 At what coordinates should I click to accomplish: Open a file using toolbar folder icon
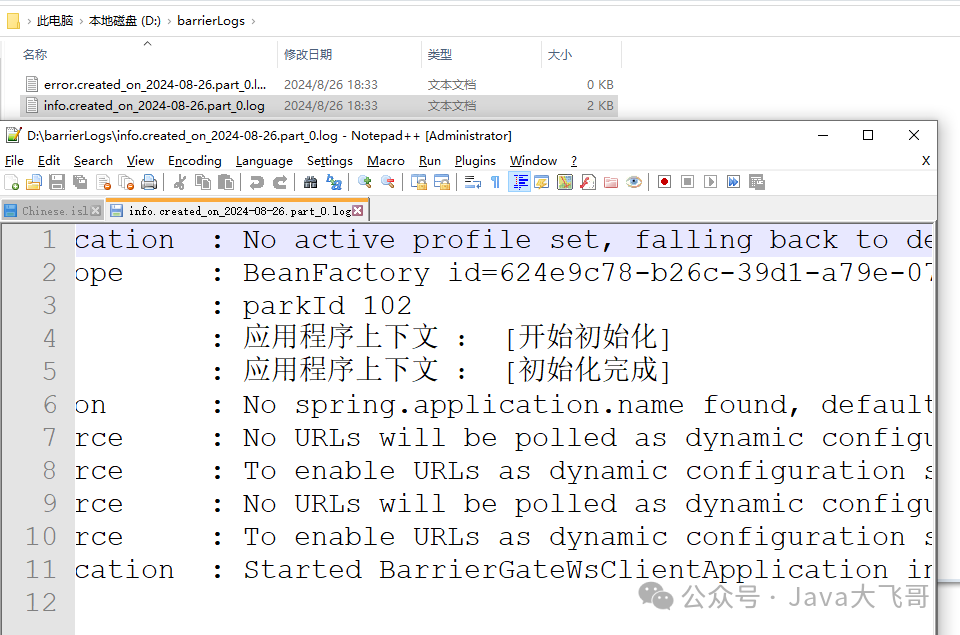pos(34,182)
